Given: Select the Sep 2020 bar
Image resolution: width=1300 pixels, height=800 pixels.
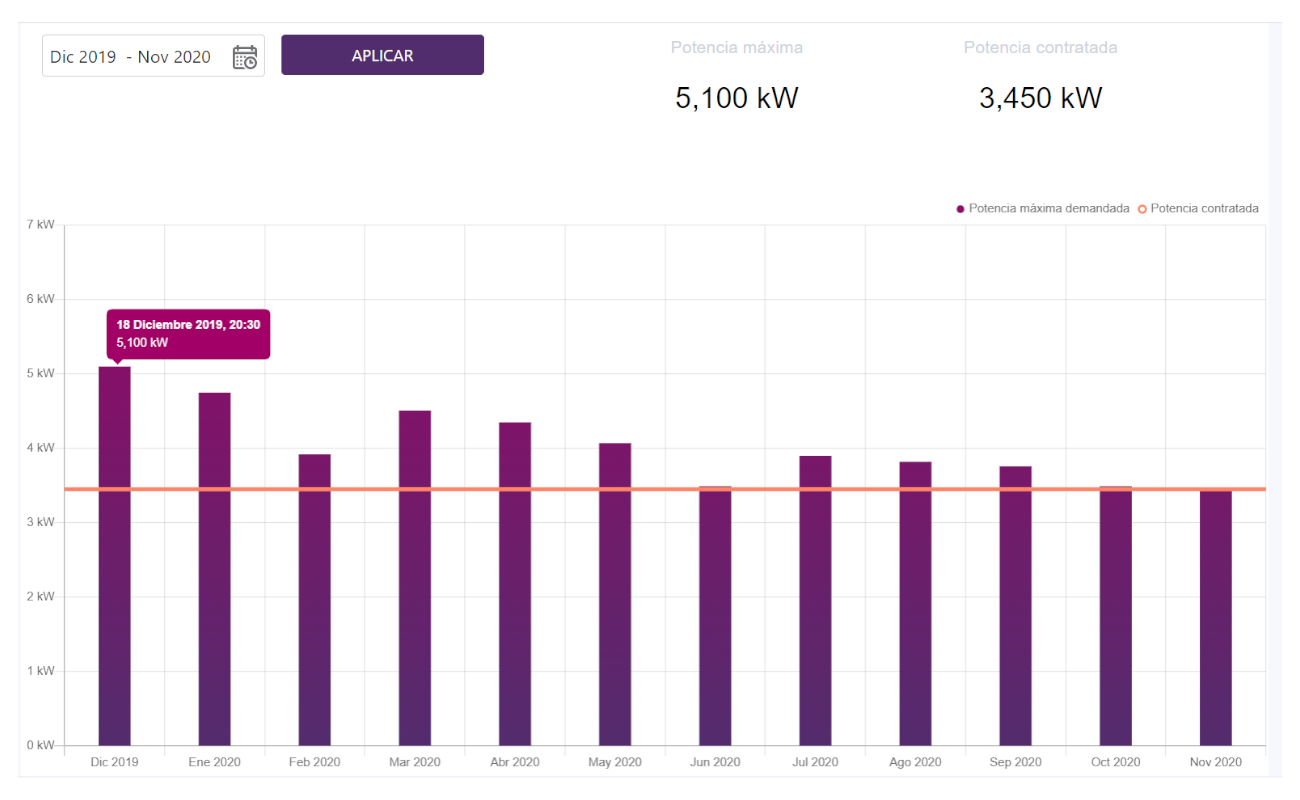Looking at the screenshot, I should click(x=1015, y=606).
